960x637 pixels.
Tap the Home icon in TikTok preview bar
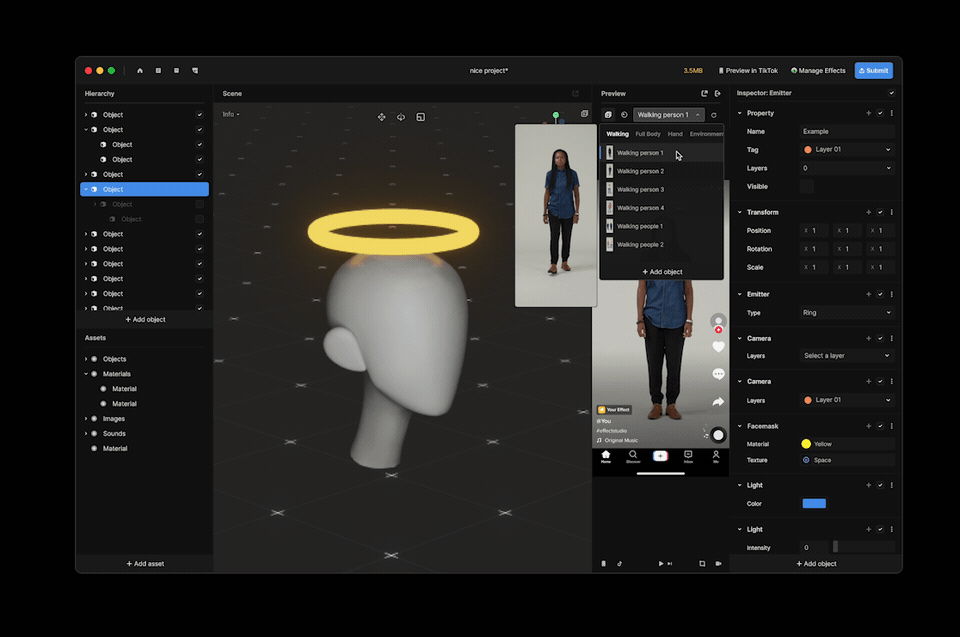606,456
